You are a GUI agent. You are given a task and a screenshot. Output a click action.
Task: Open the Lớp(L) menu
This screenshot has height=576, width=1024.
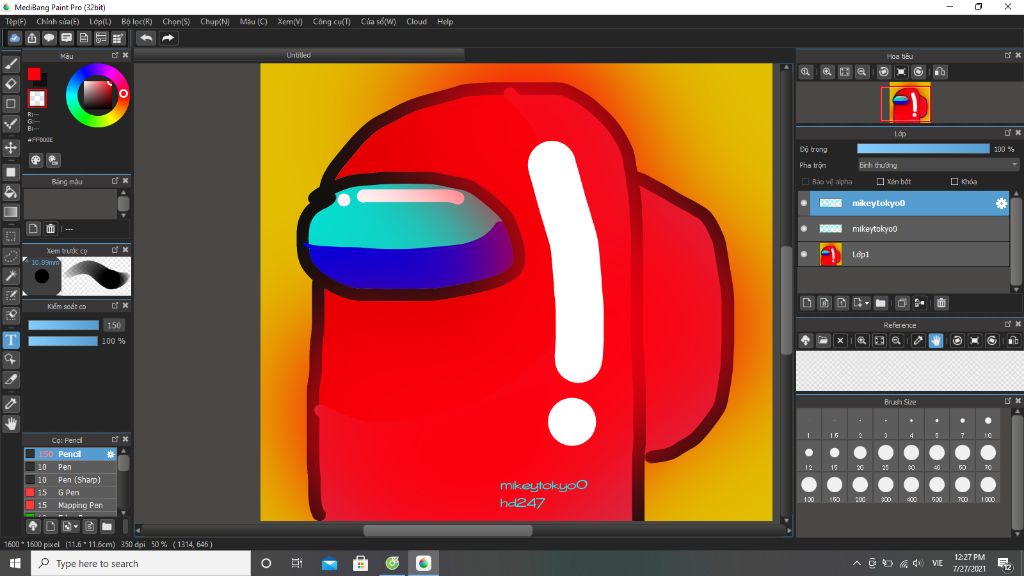pos(100,22)
